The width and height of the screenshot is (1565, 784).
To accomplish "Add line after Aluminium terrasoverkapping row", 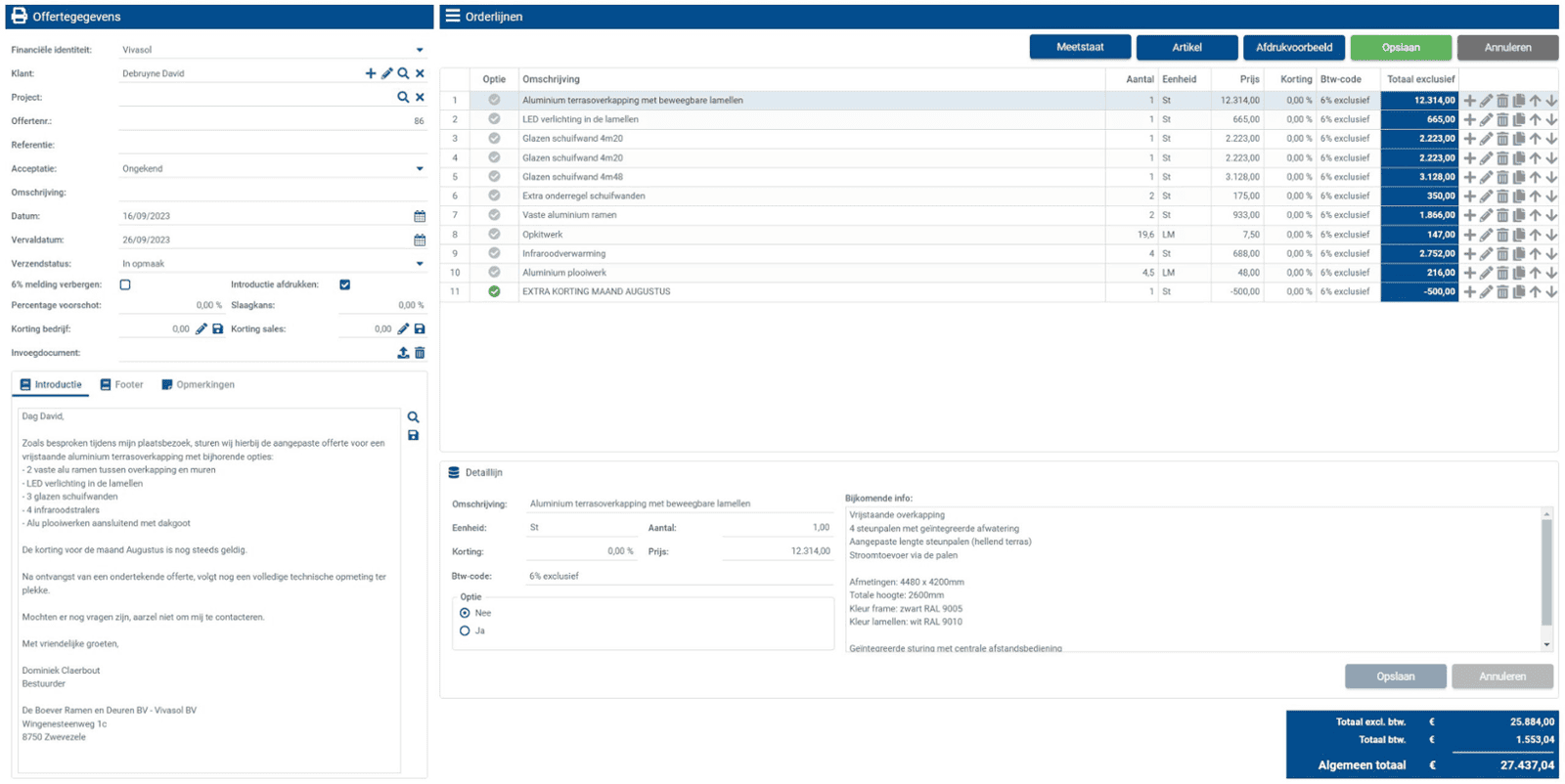I will point(1469,101).
